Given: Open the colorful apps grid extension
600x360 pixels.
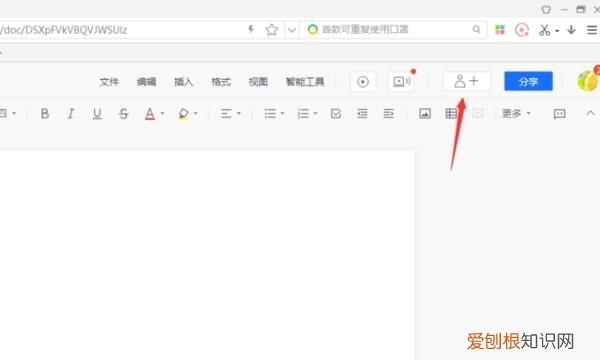Looking at the screenshot, I should pos(500,29).
